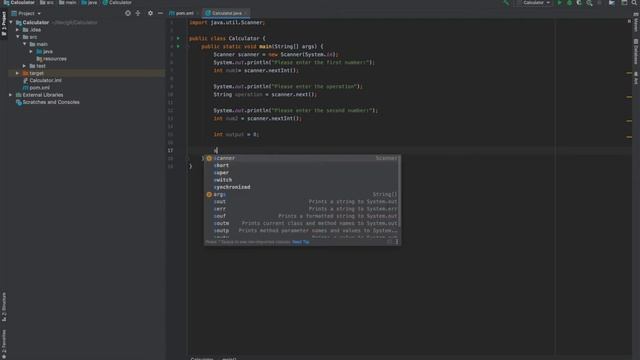Open the Database tool window stripe
The image size is (640, 360).
tap(636, 52)
